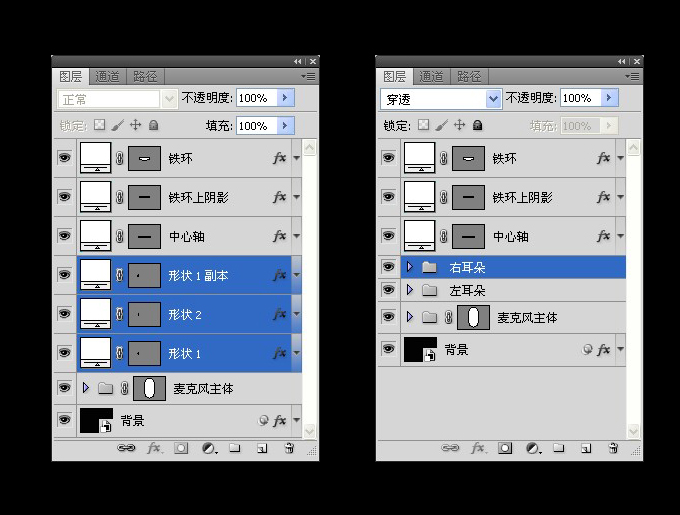Switch to 通道 tab in left panel

(108, 77)
